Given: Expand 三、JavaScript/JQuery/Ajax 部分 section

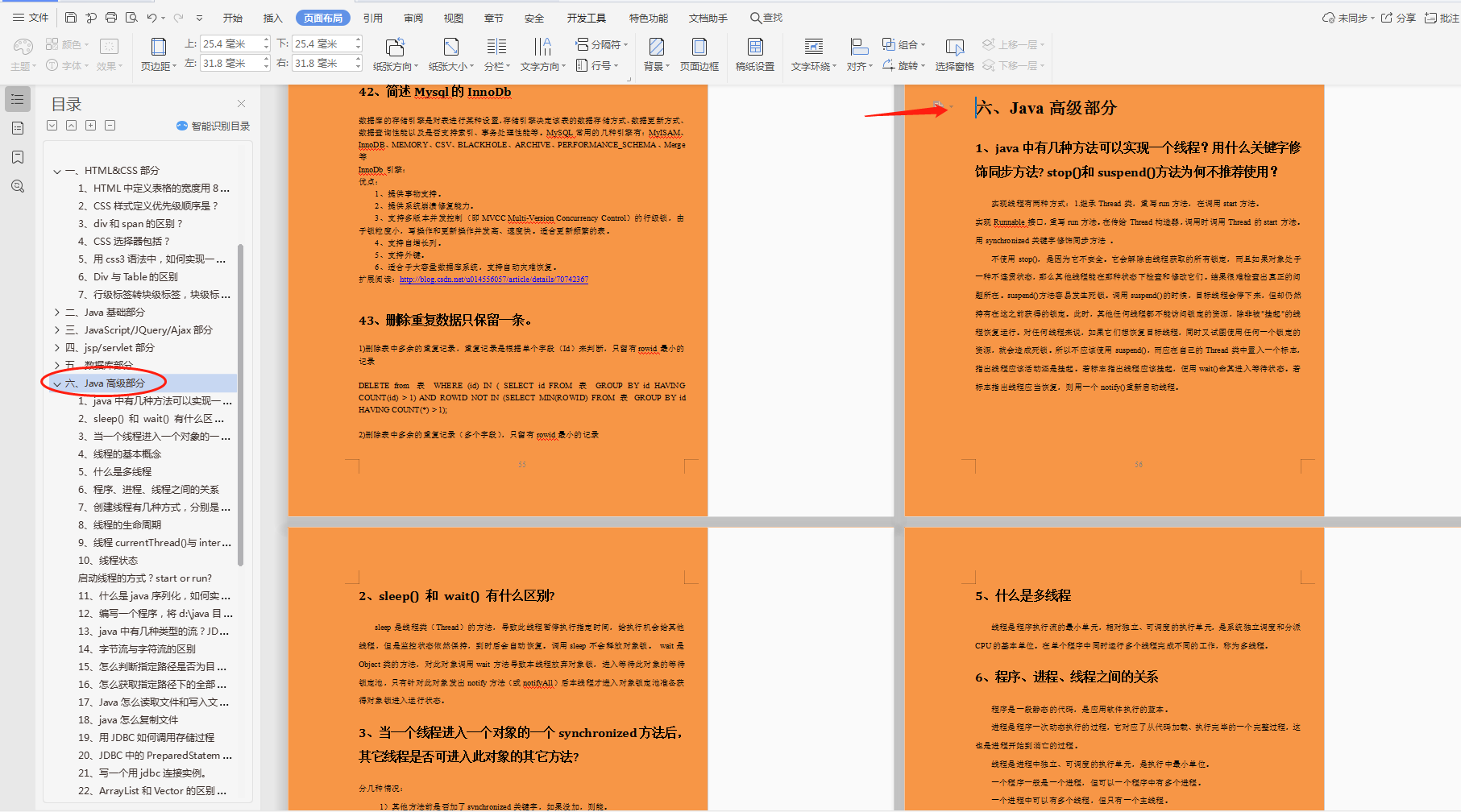Looking at the screenshot, I should tap(57, 330).
